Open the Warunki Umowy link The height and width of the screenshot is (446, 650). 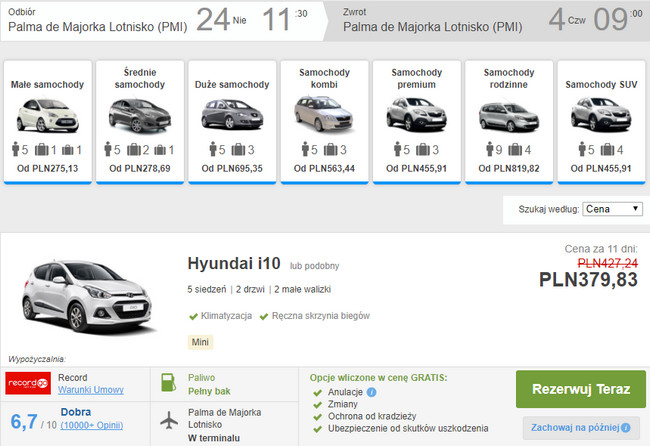(x=91, y=390)
